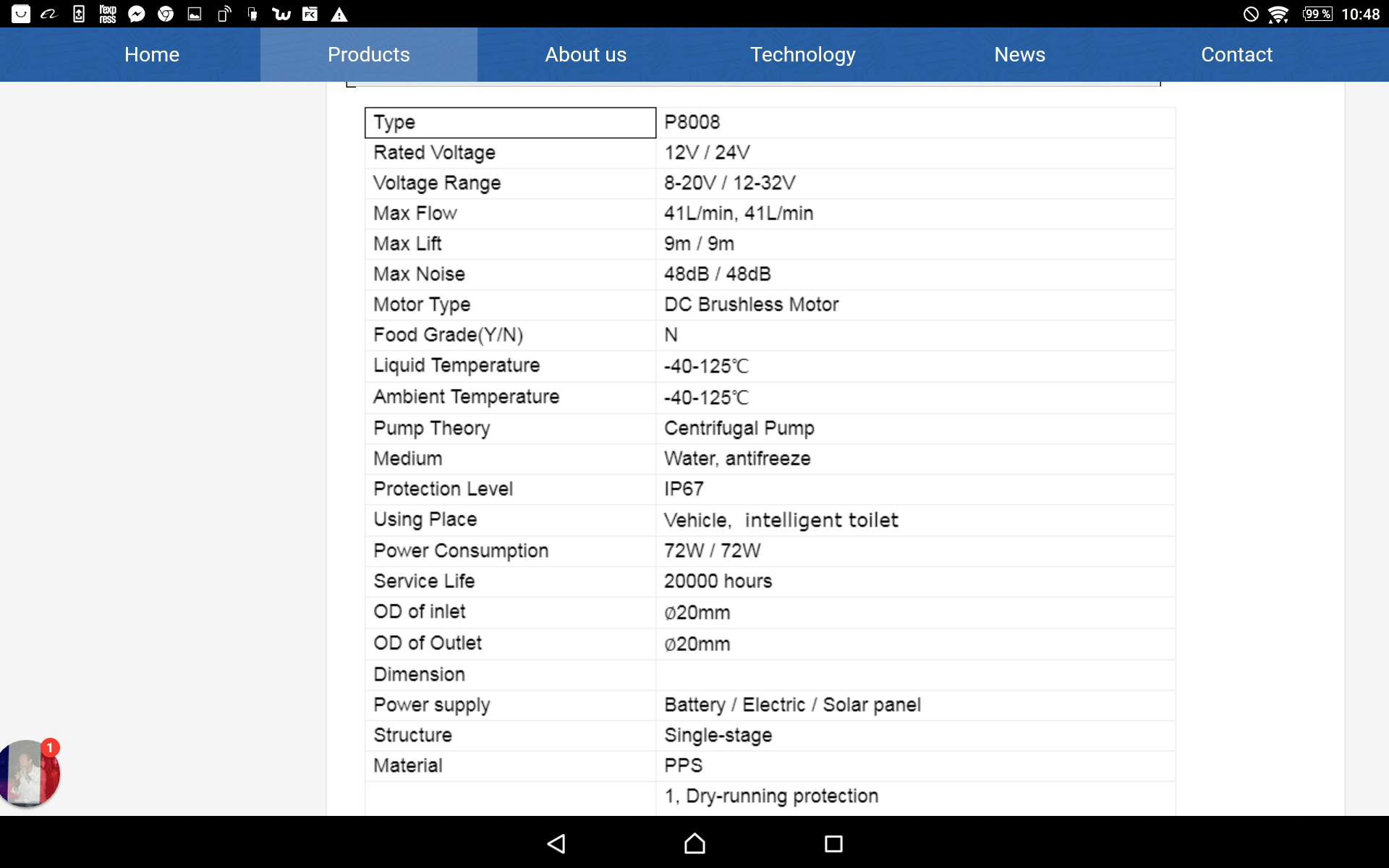The height and width of the screenshot is (868, 1389).
Task: Navigate to About us page
Action: [586, 54]
